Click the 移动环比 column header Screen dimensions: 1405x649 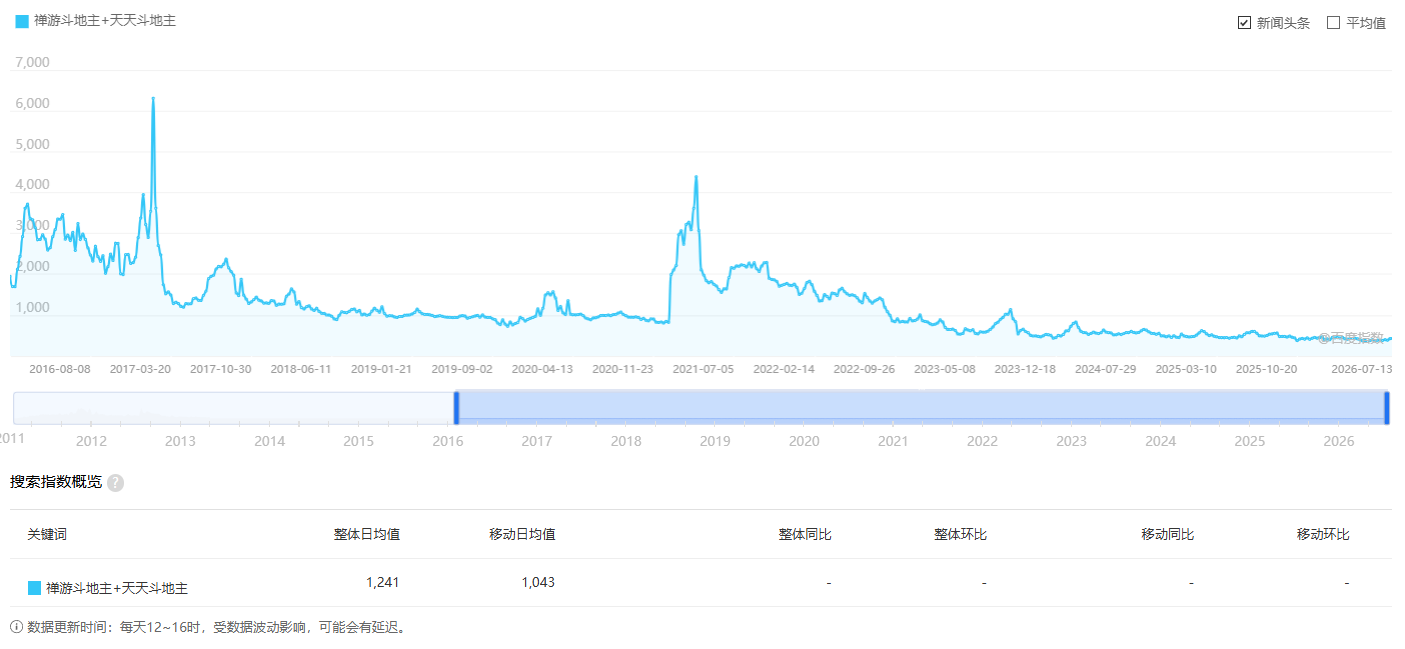[1323, 534]
